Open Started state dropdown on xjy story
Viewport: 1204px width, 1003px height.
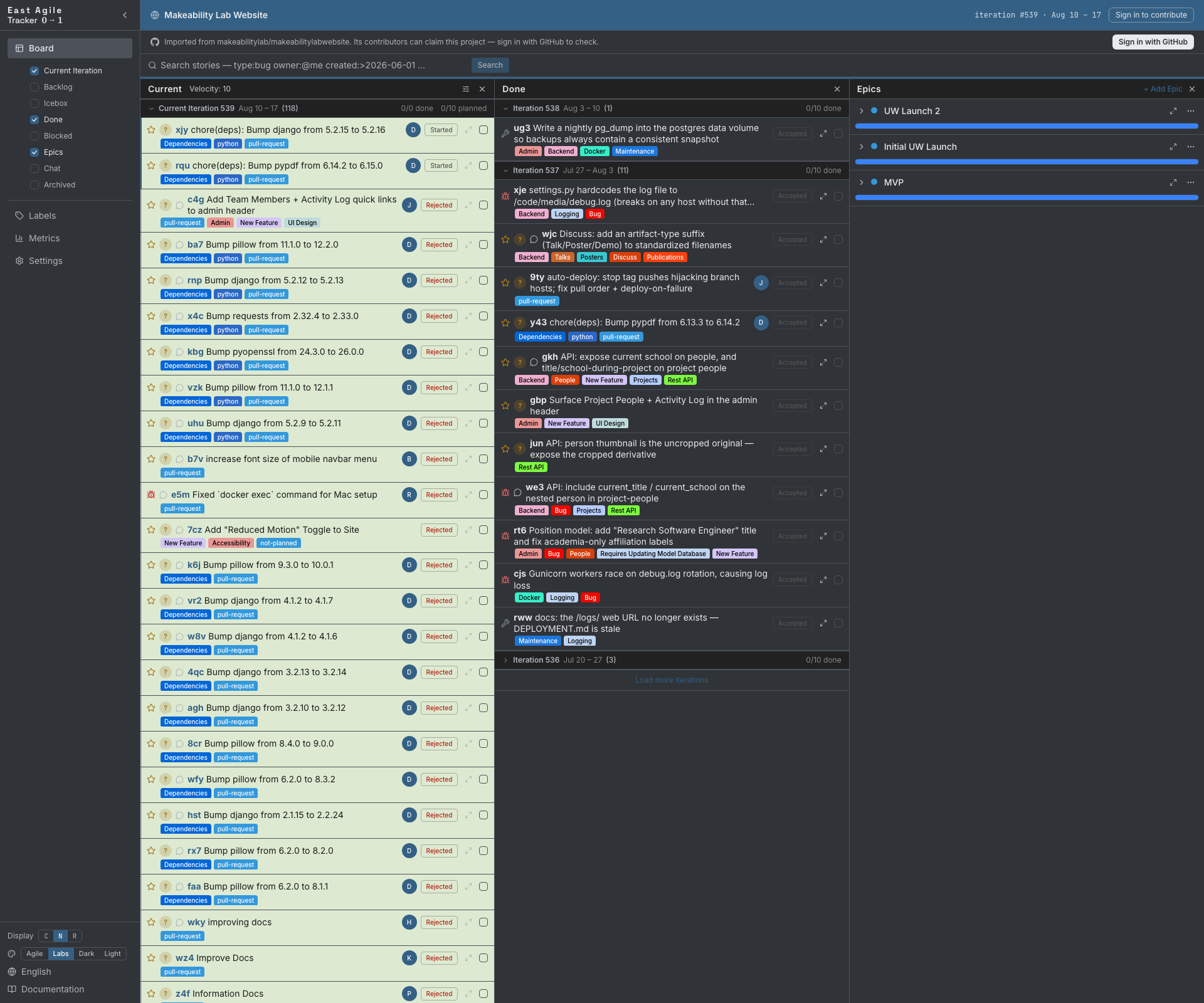click(x=441, y=130)
